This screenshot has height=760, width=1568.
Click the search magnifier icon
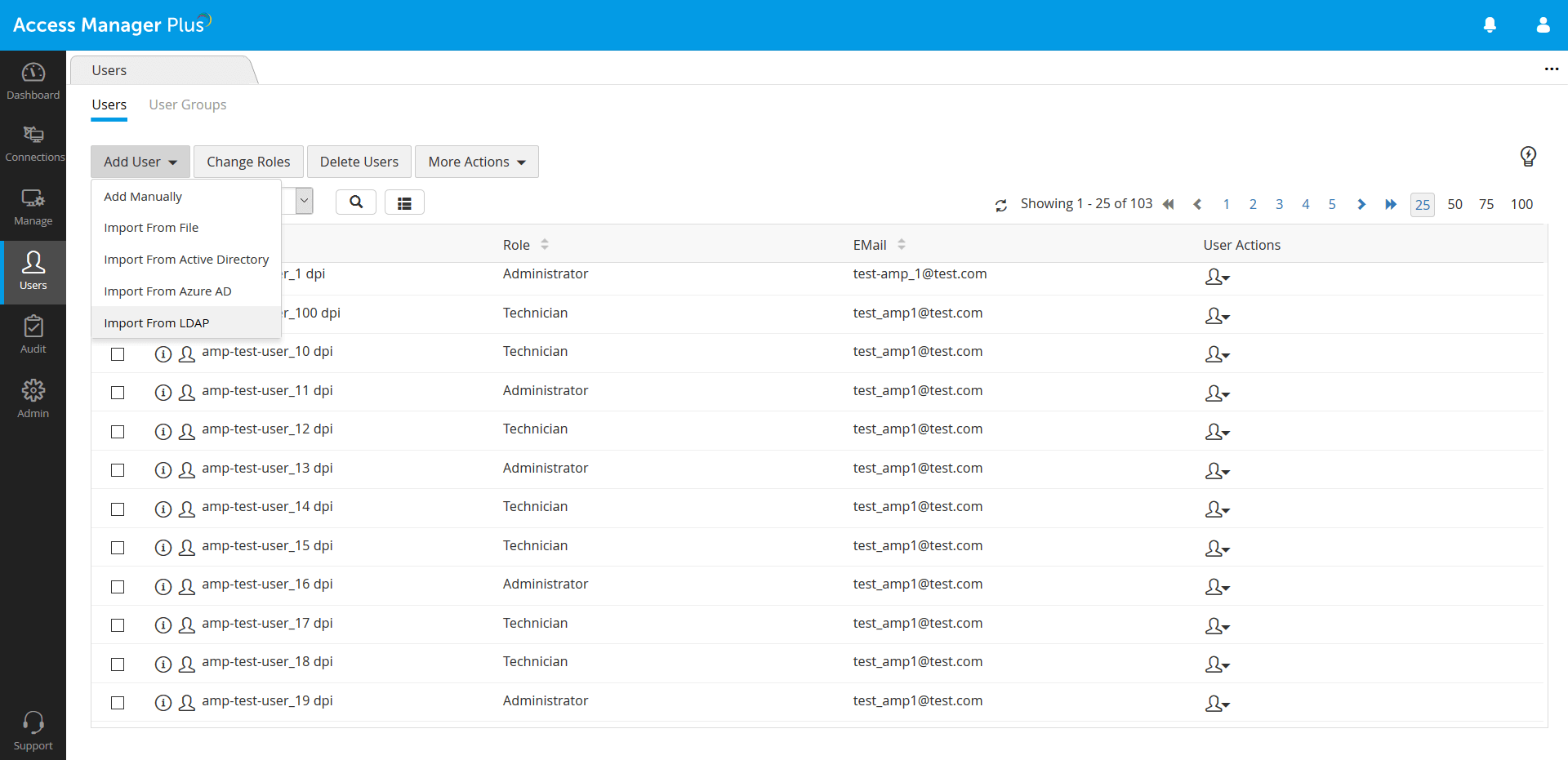pyautogui.click(x=356, y=202)
